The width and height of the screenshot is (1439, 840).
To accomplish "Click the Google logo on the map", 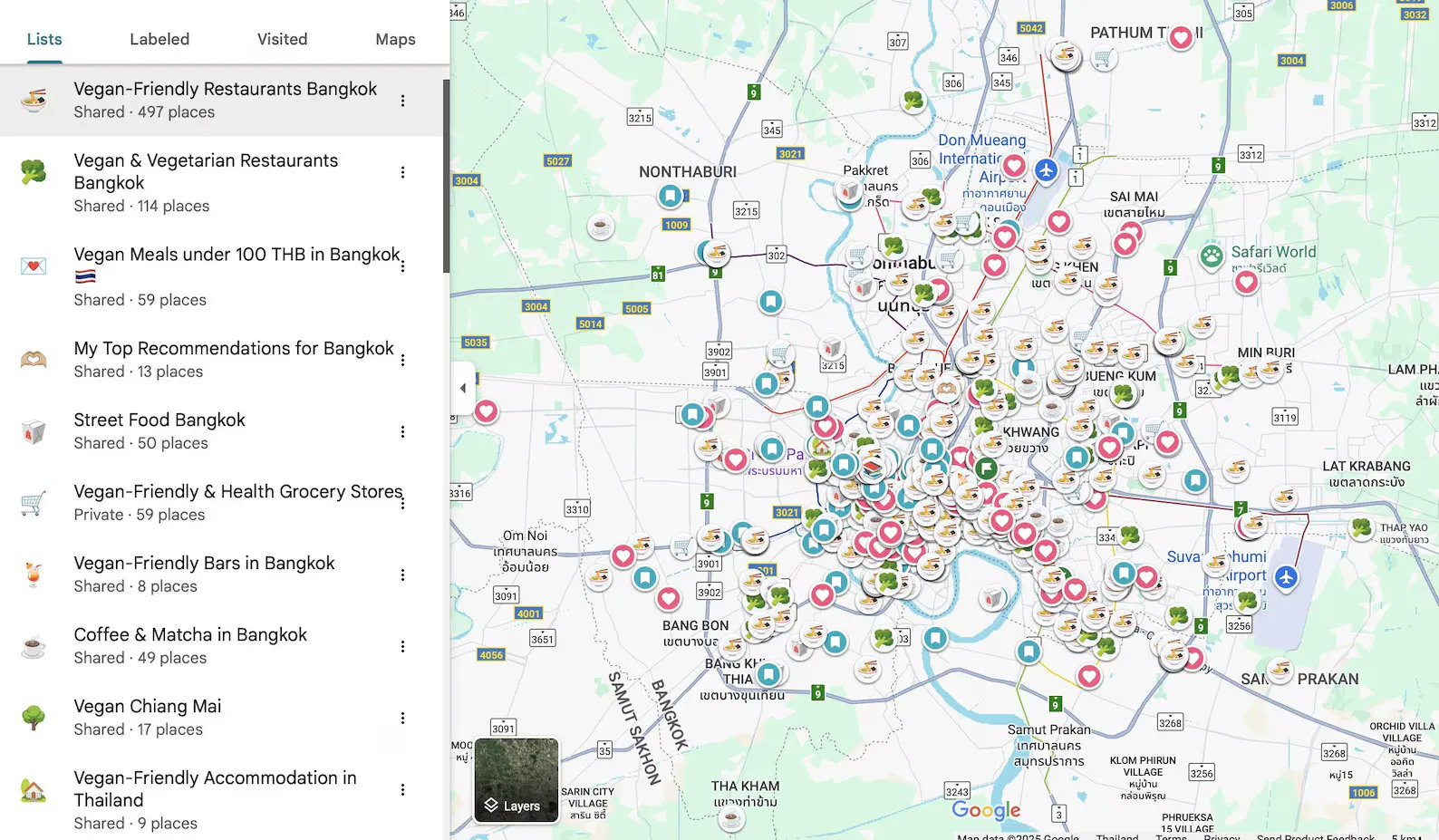I will pos(986,810).
